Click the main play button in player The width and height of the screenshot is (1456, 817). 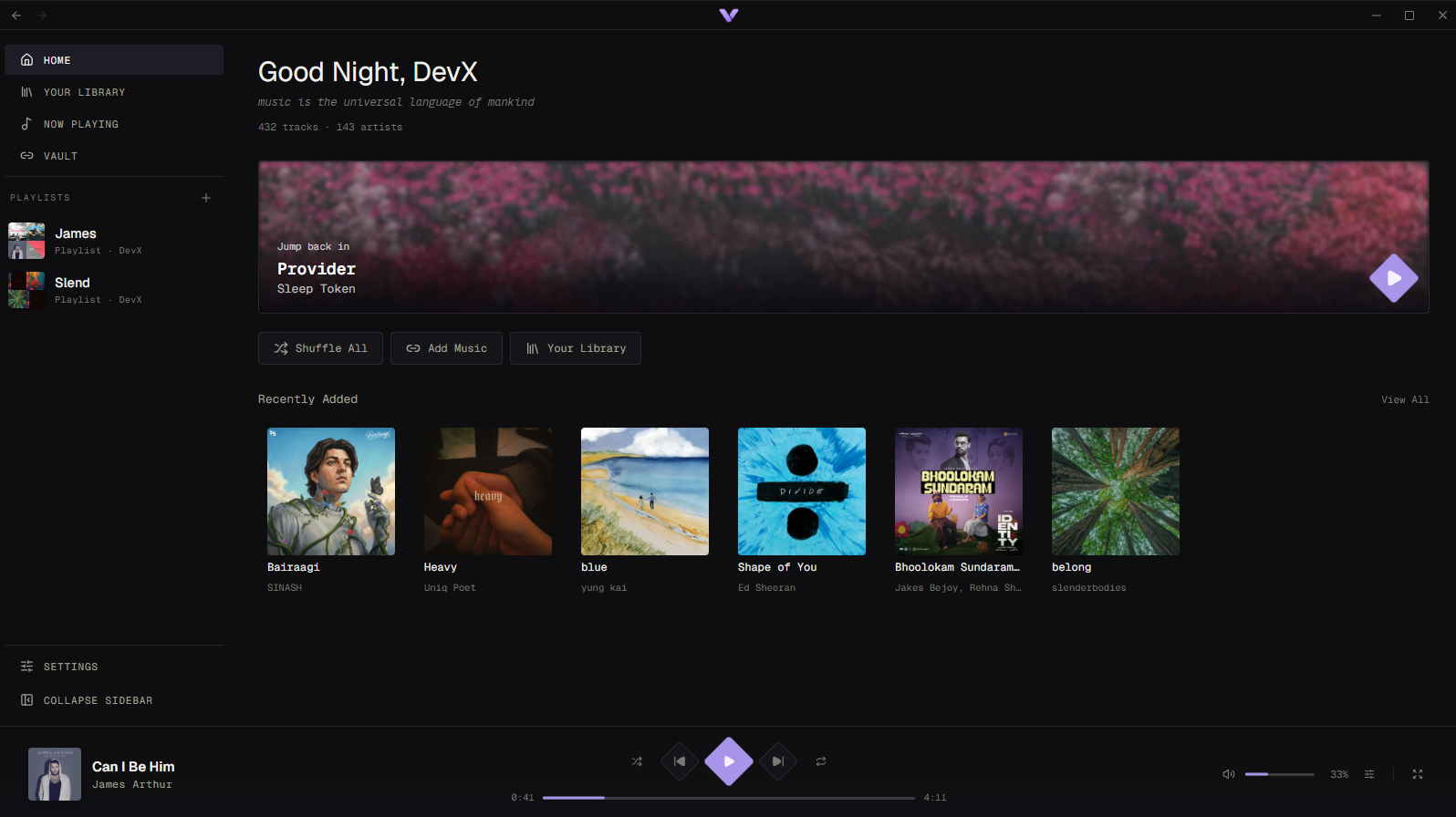click(x=729, y=761)
